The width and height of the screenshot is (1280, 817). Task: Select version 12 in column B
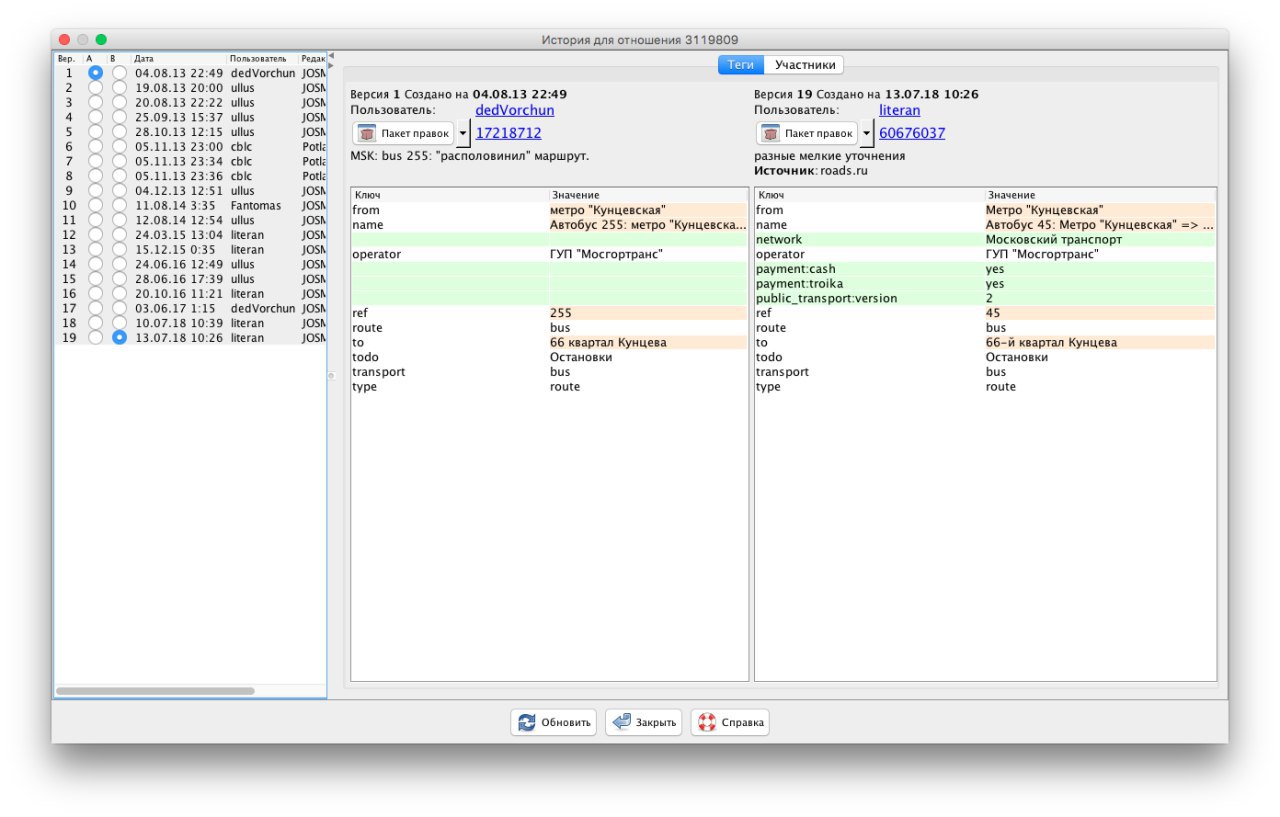coord(120,235)
